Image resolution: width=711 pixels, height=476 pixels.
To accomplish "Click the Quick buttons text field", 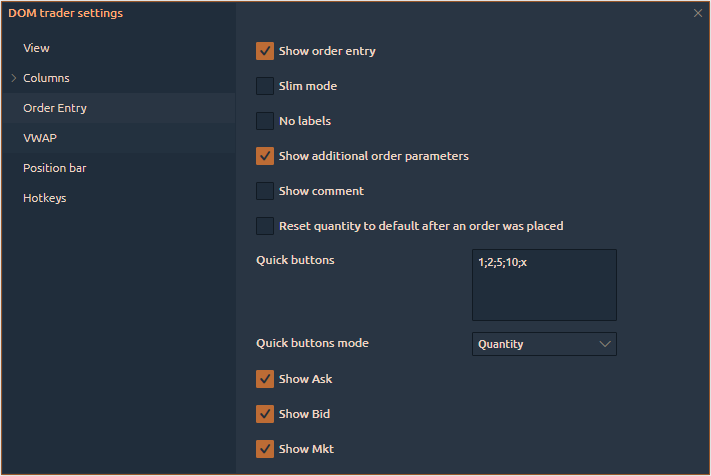I will click(x=544, y=285).
